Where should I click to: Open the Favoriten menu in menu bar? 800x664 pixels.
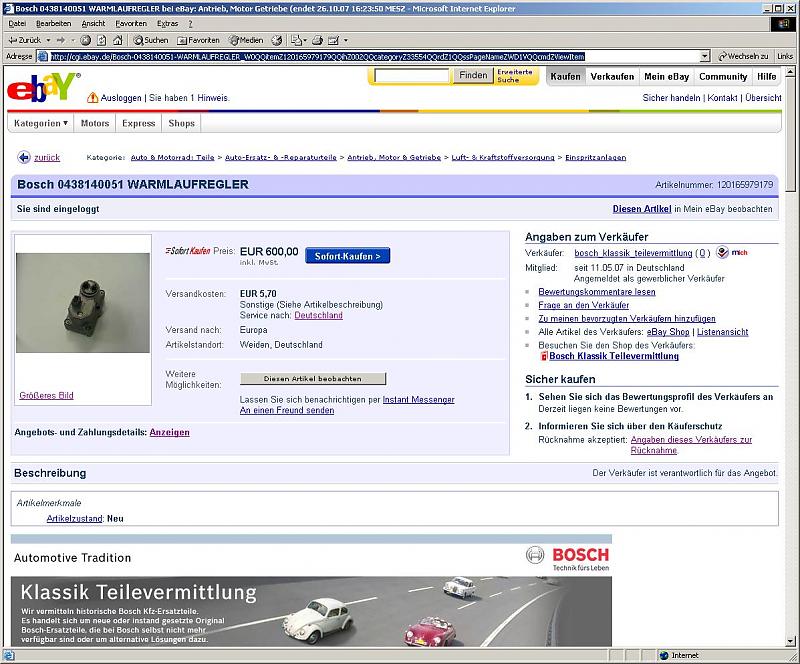[131, 23]
